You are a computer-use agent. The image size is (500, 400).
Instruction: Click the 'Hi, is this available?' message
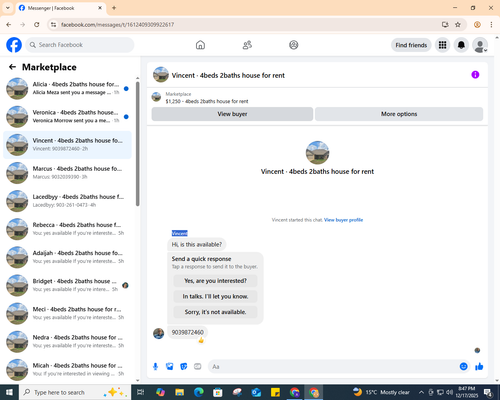[x=197, y=244]
